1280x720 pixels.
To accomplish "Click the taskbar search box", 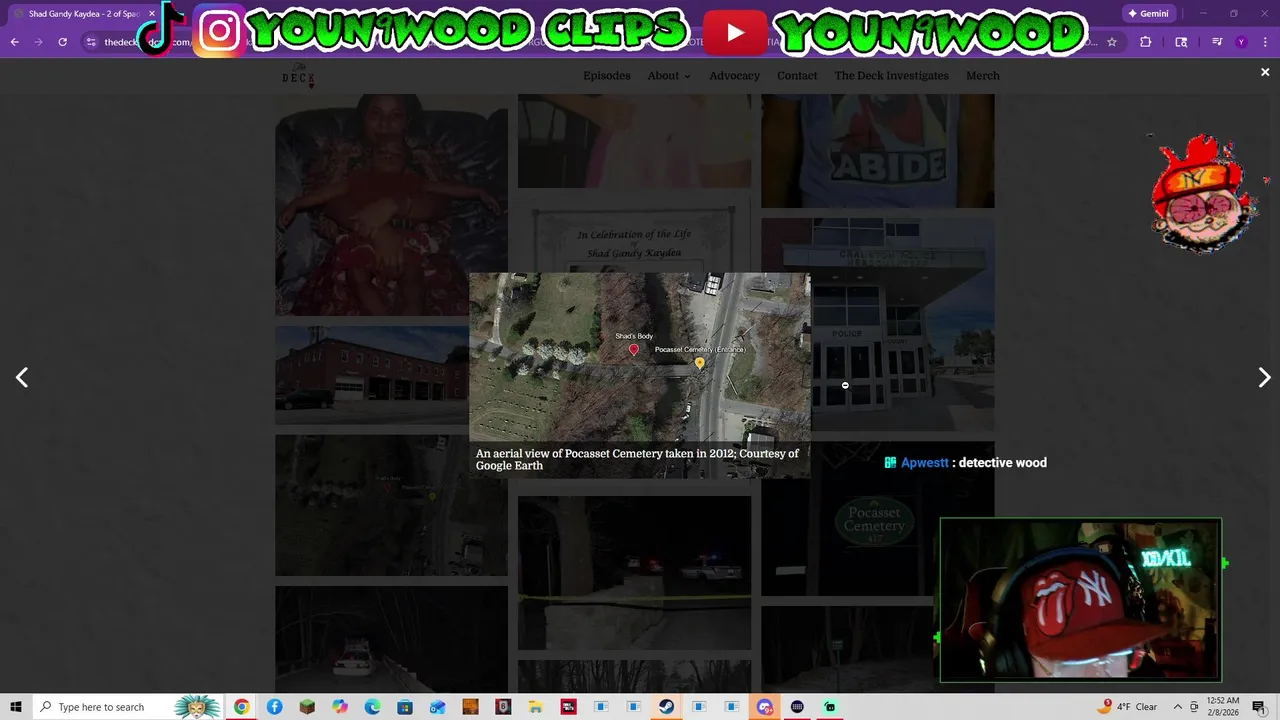I will [x=128, y=707].
